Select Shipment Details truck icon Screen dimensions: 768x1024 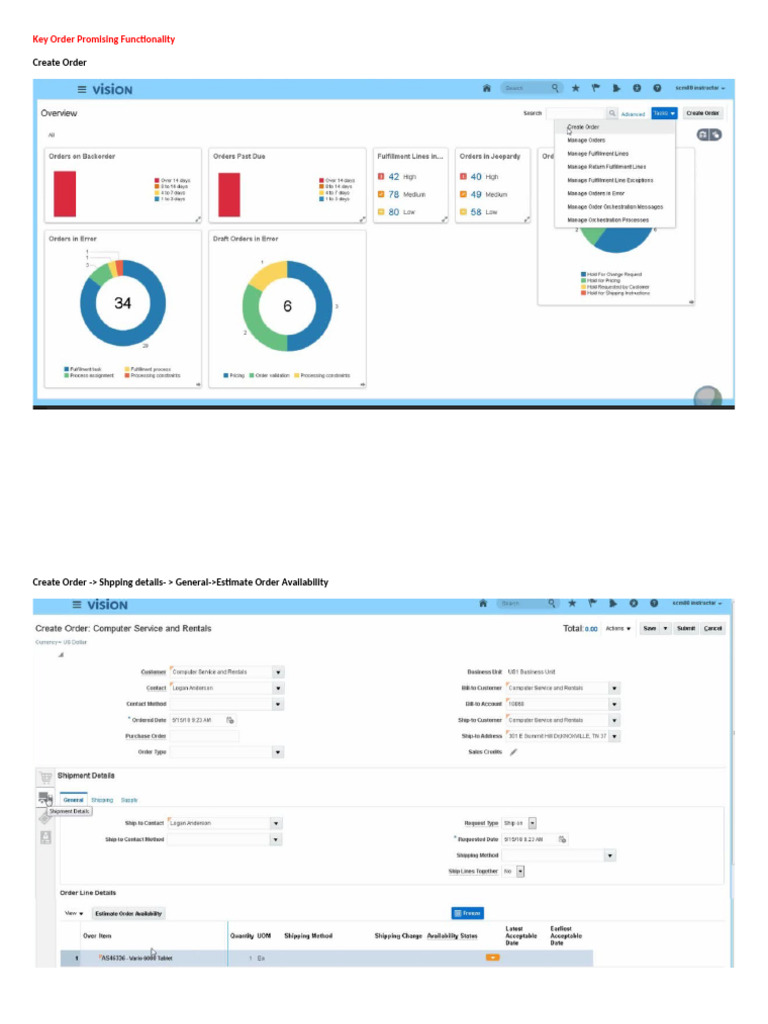coord(44,797)
